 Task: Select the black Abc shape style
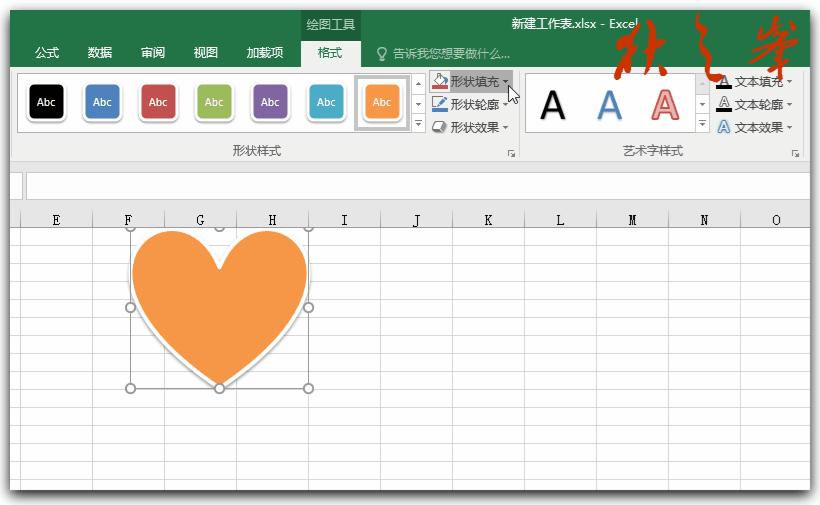point(47,102)
